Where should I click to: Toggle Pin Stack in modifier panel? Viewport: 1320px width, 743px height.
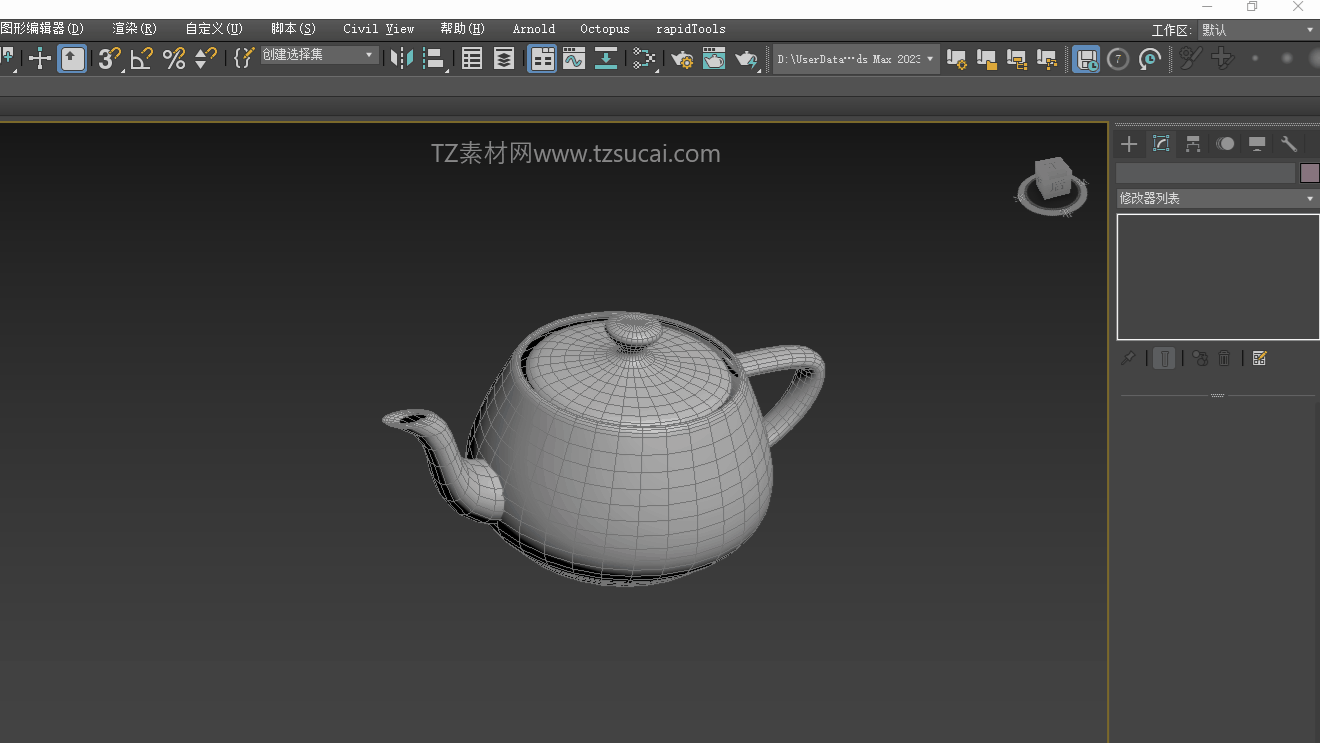[x=1128, y=358]
